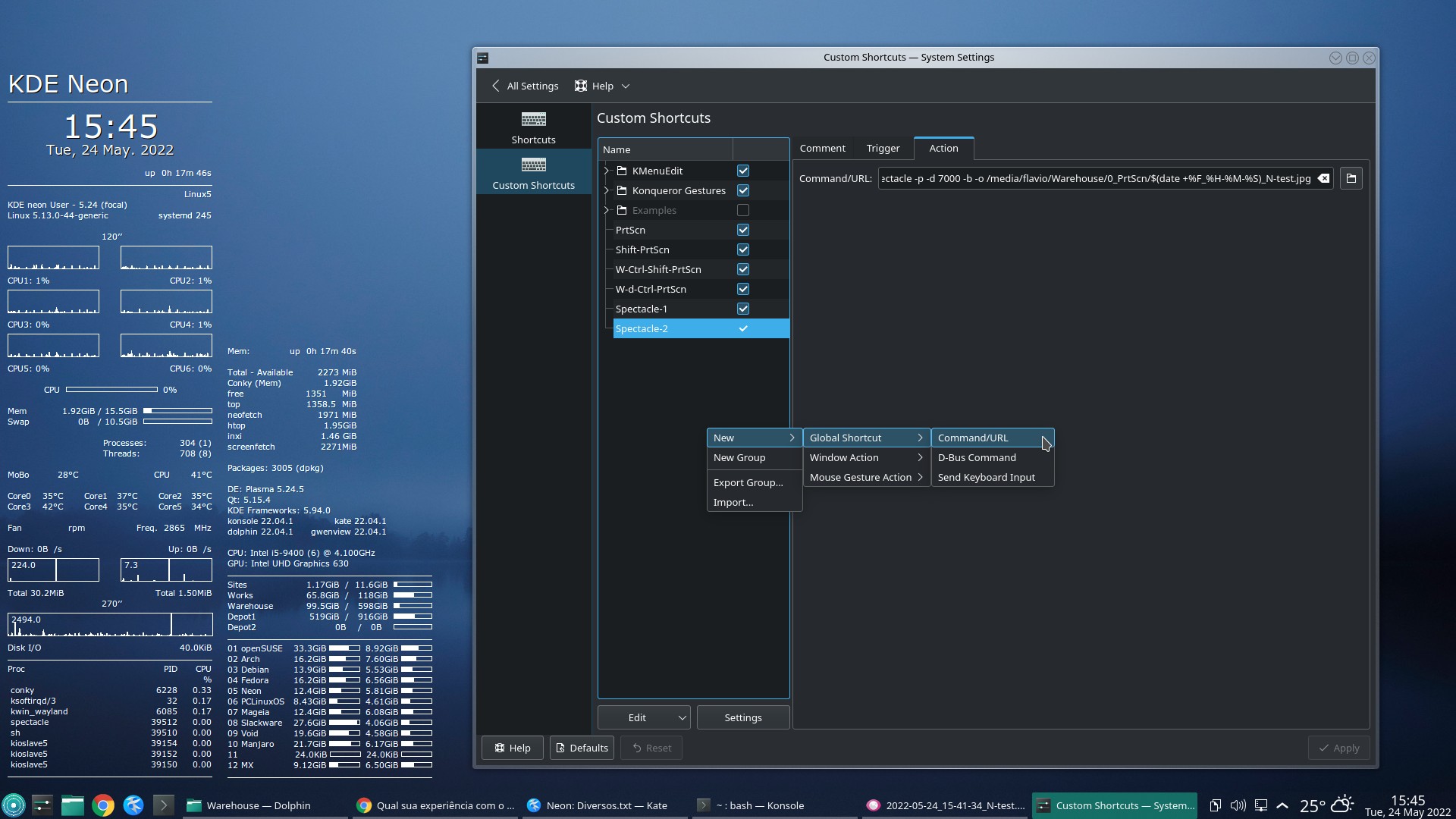1456x819 pixels.
Task: Select Import... menu entry
Action: tap(754, 502)
